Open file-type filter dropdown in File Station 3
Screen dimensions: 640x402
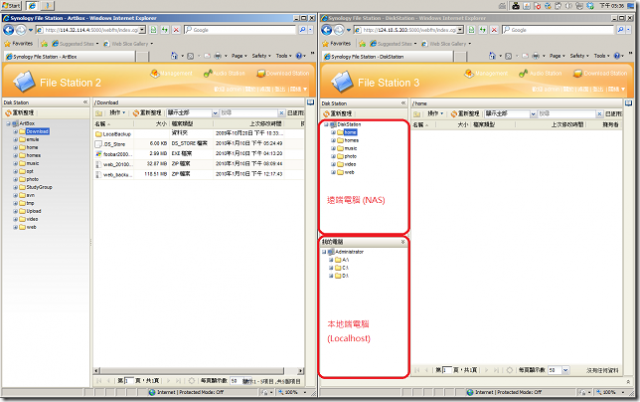pyautogui.click(x=533, y=114)
